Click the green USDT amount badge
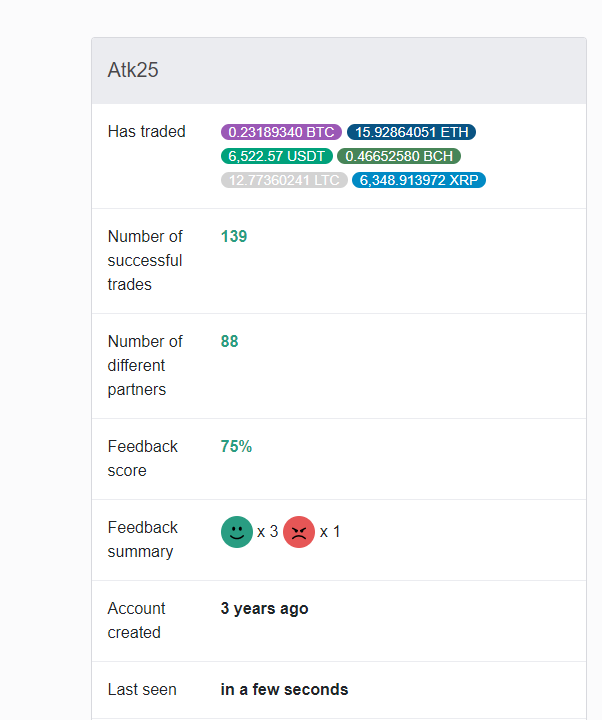 click(x=276, y=156)
